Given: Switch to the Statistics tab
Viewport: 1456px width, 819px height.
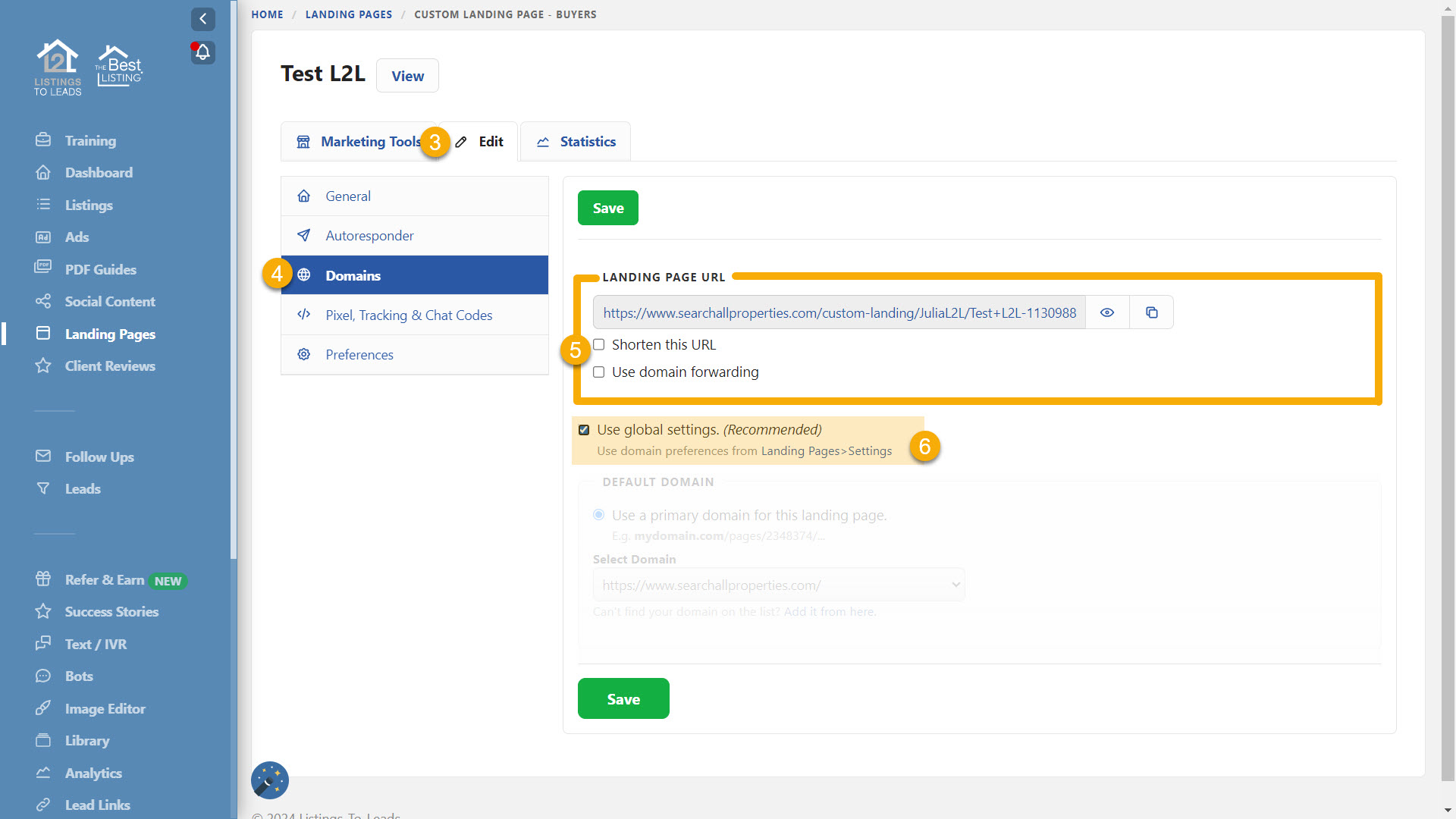Looking at the screenshot, I should pos(576,142).
